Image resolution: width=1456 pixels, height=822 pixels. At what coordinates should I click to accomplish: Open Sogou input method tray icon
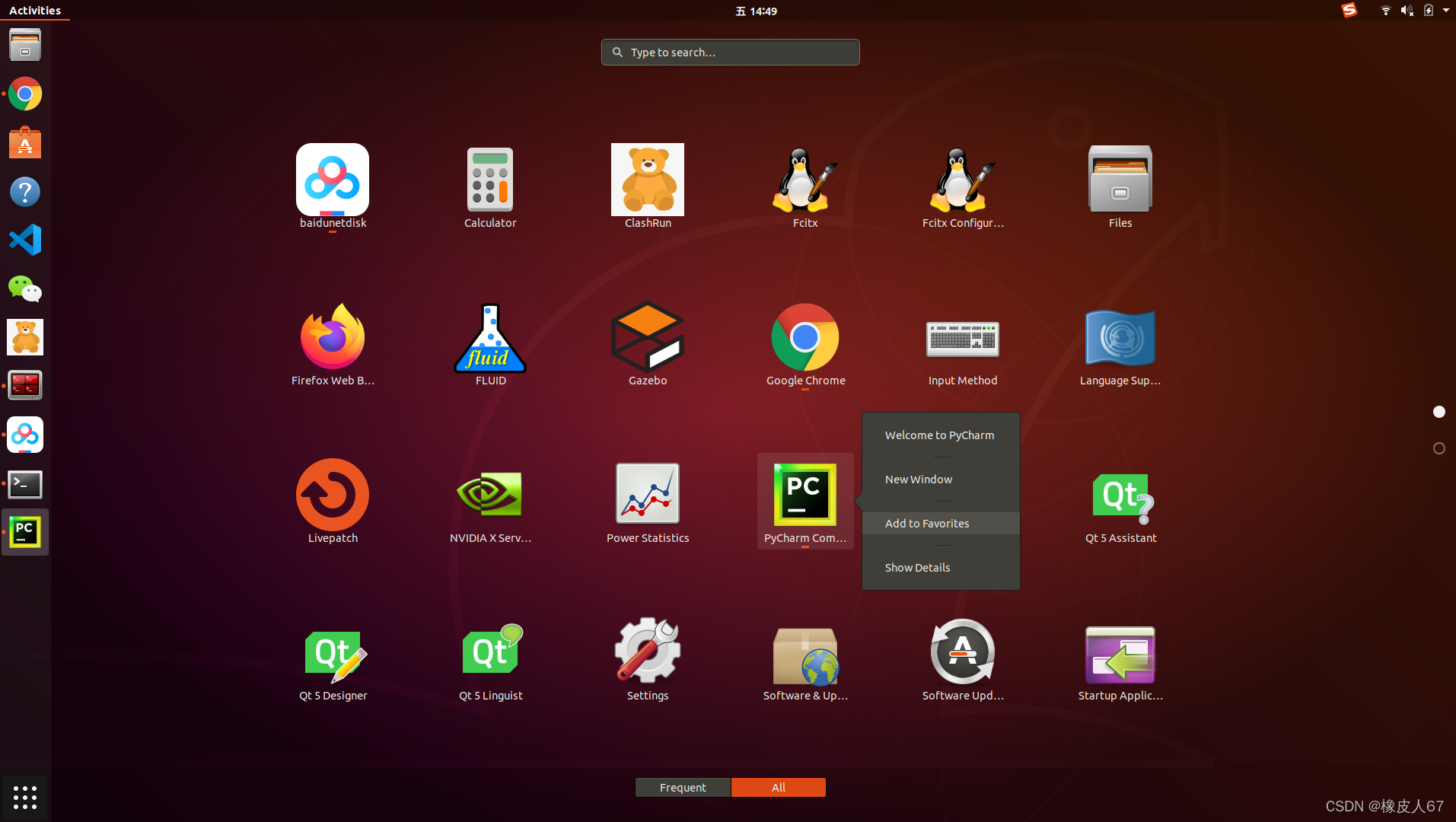pos(1349,11)
